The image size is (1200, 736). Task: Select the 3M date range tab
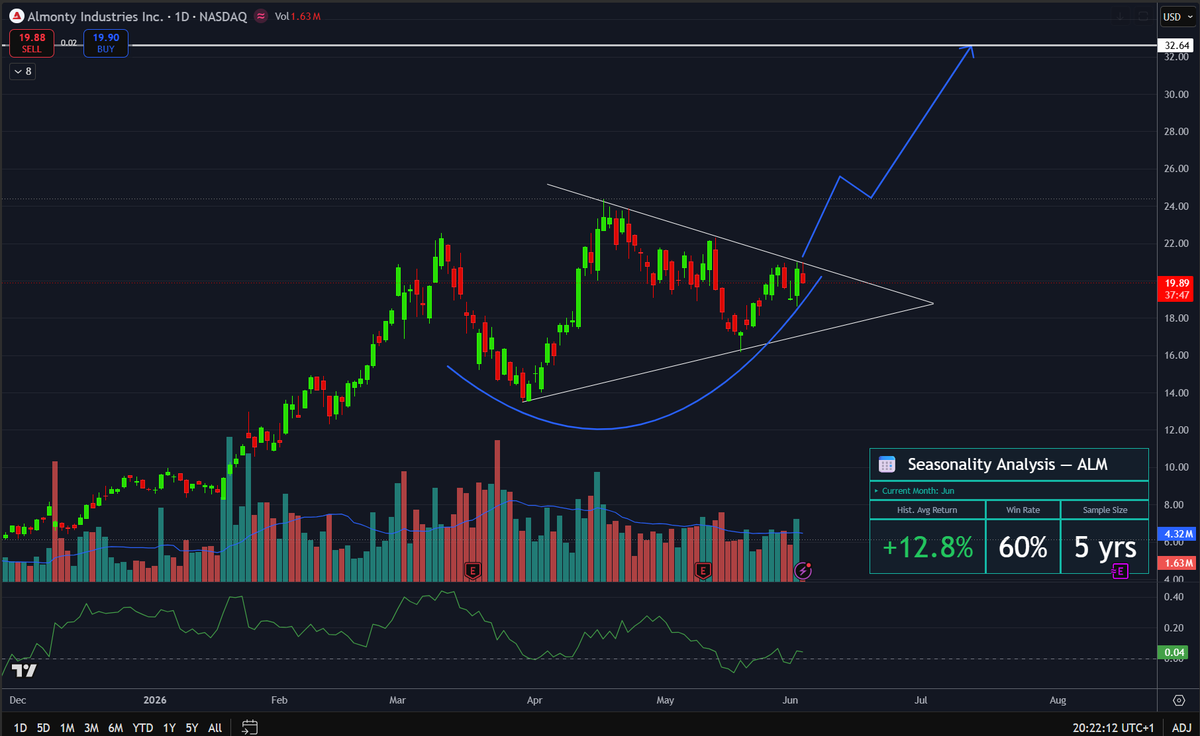click(91, 727)
